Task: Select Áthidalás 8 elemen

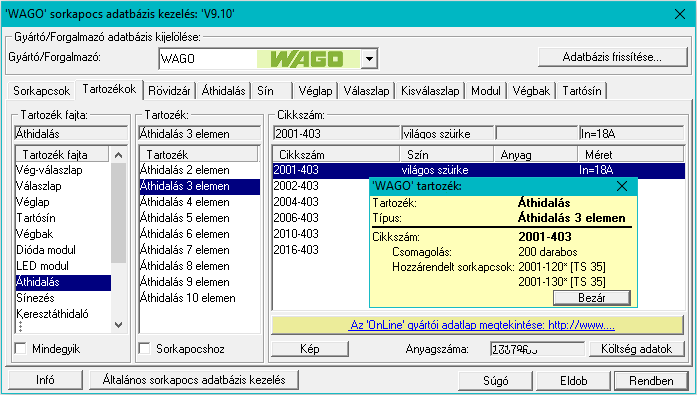Action: click(200, 266)
